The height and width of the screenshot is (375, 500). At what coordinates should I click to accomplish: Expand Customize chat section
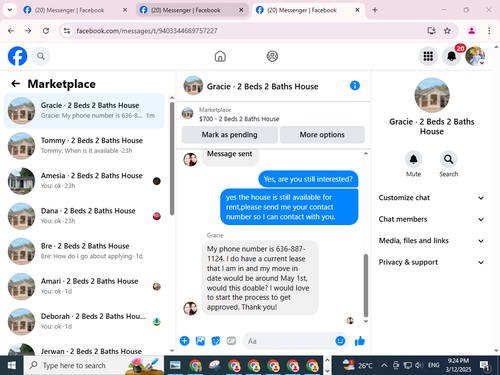431,198
